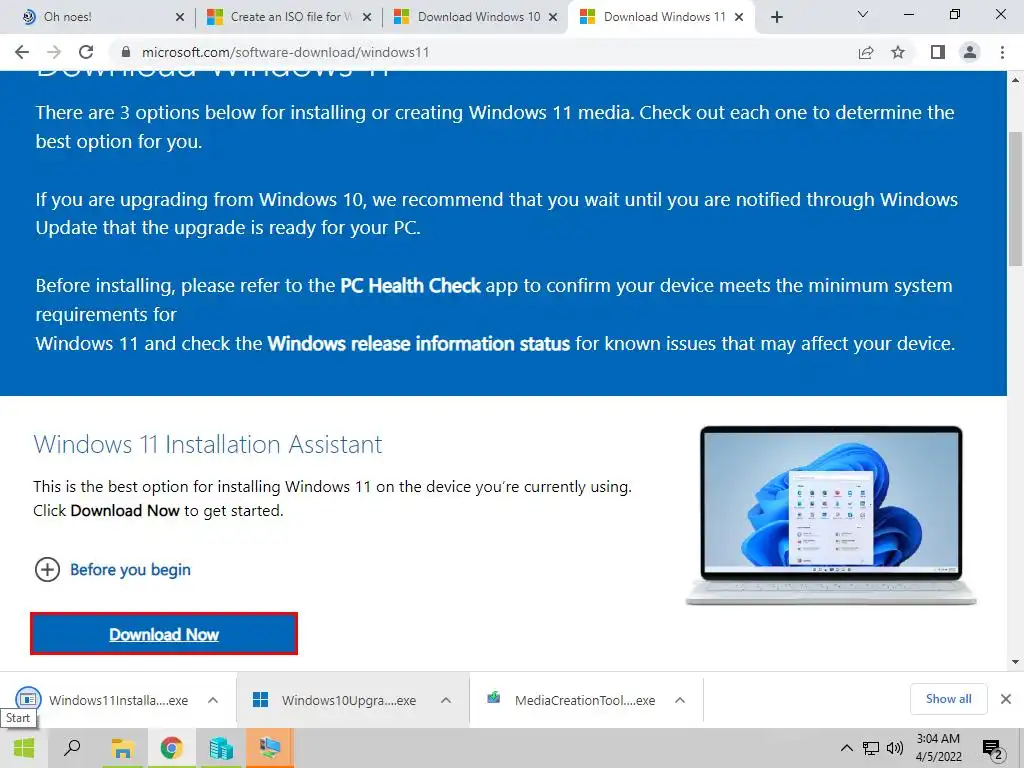1024x768 pixels.
Task: Click the vertical scrollbar thumb
Action: pyautogui.click(x=1015, y=199)
